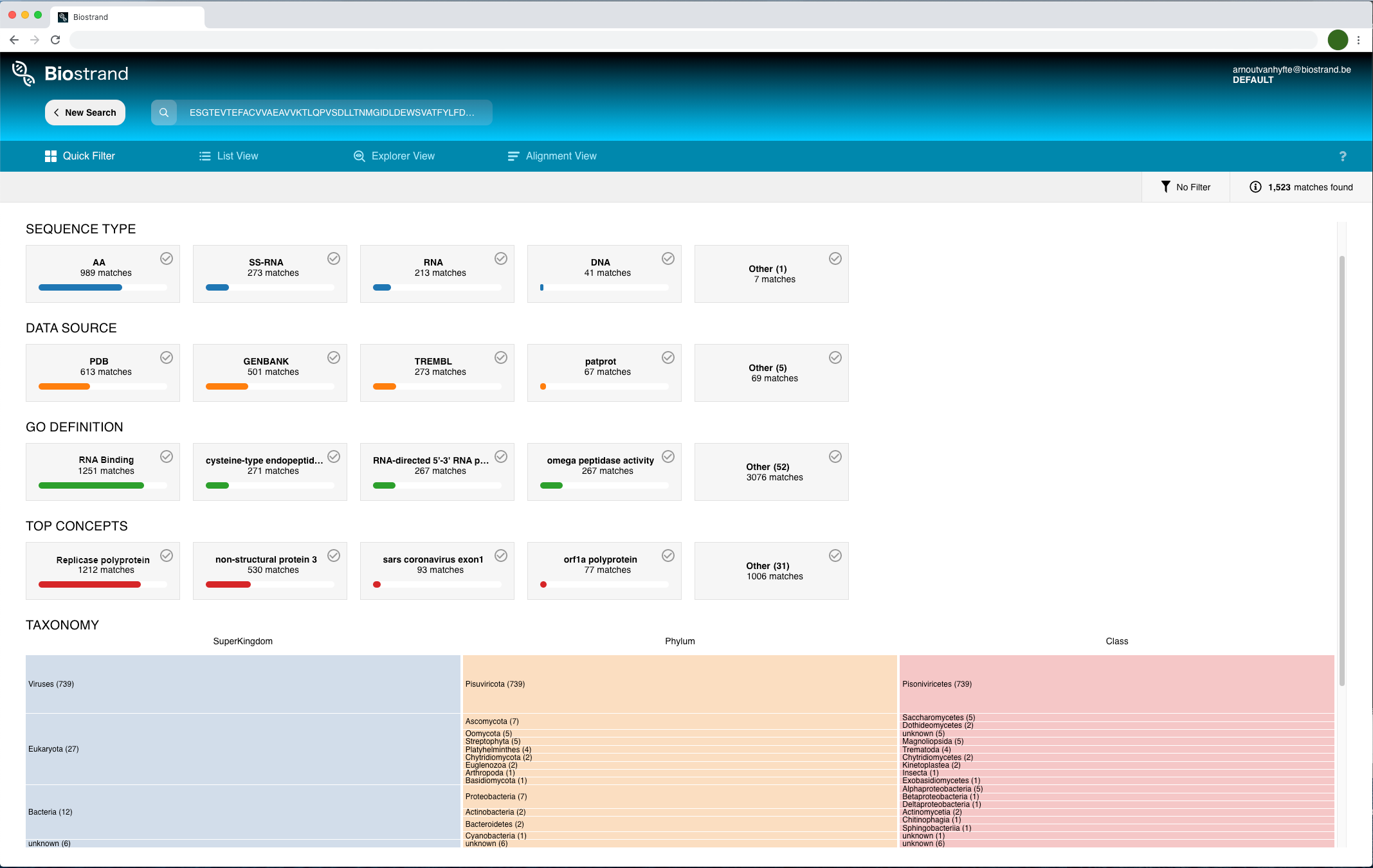The width and height of the screenshot is (1373, 868).
Task: Click the PDB orange progress bar
Action: (64, 386)
